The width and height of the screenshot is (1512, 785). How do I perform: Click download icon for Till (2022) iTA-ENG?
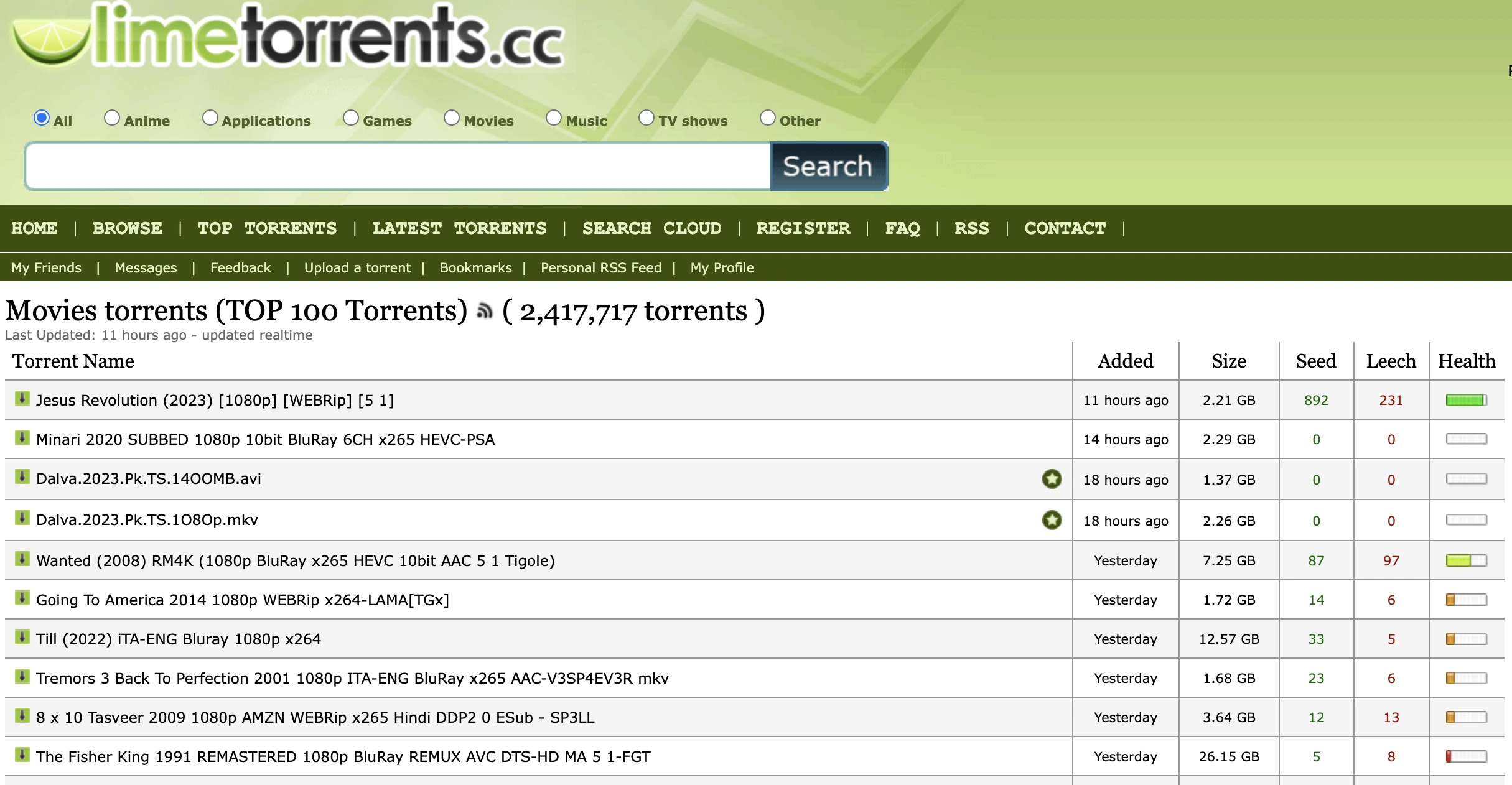click(22, 638)
